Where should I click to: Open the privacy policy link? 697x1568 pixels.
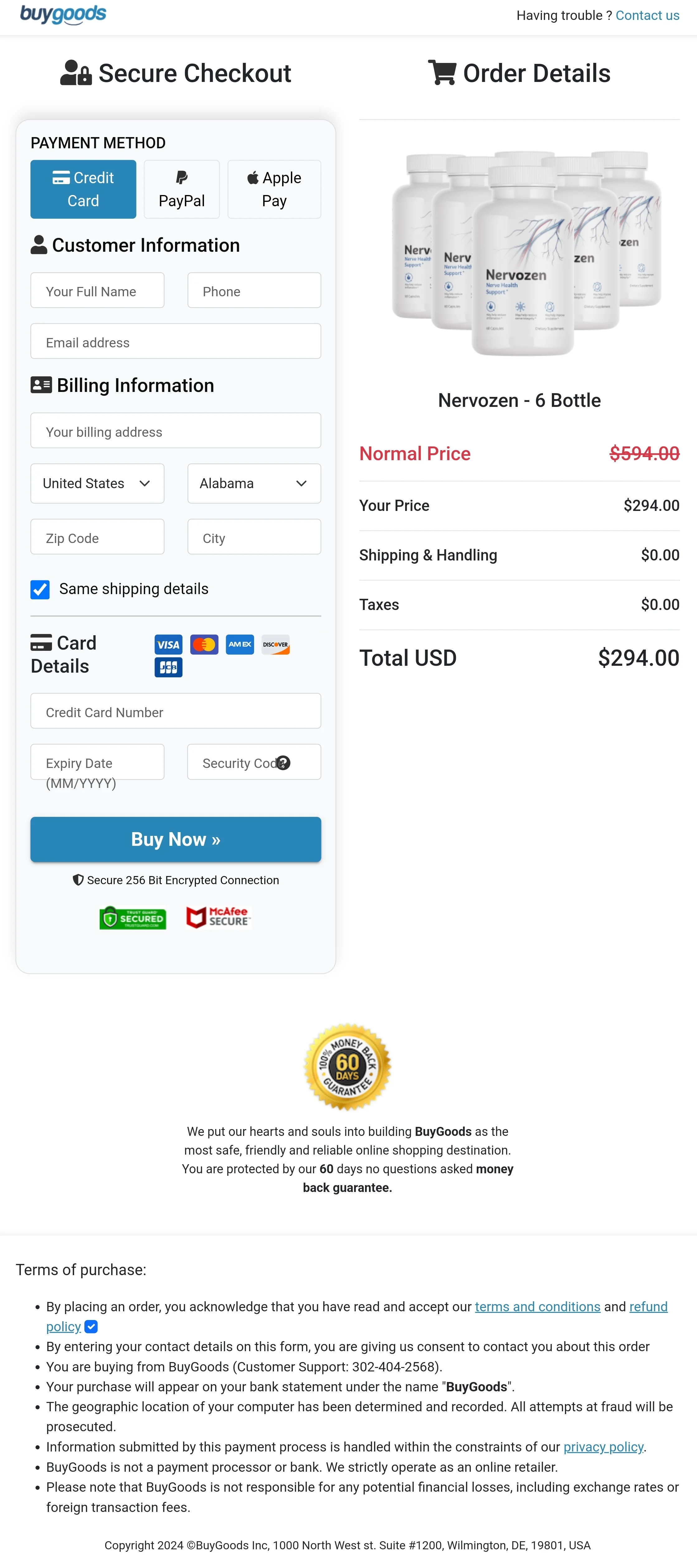603,1447
